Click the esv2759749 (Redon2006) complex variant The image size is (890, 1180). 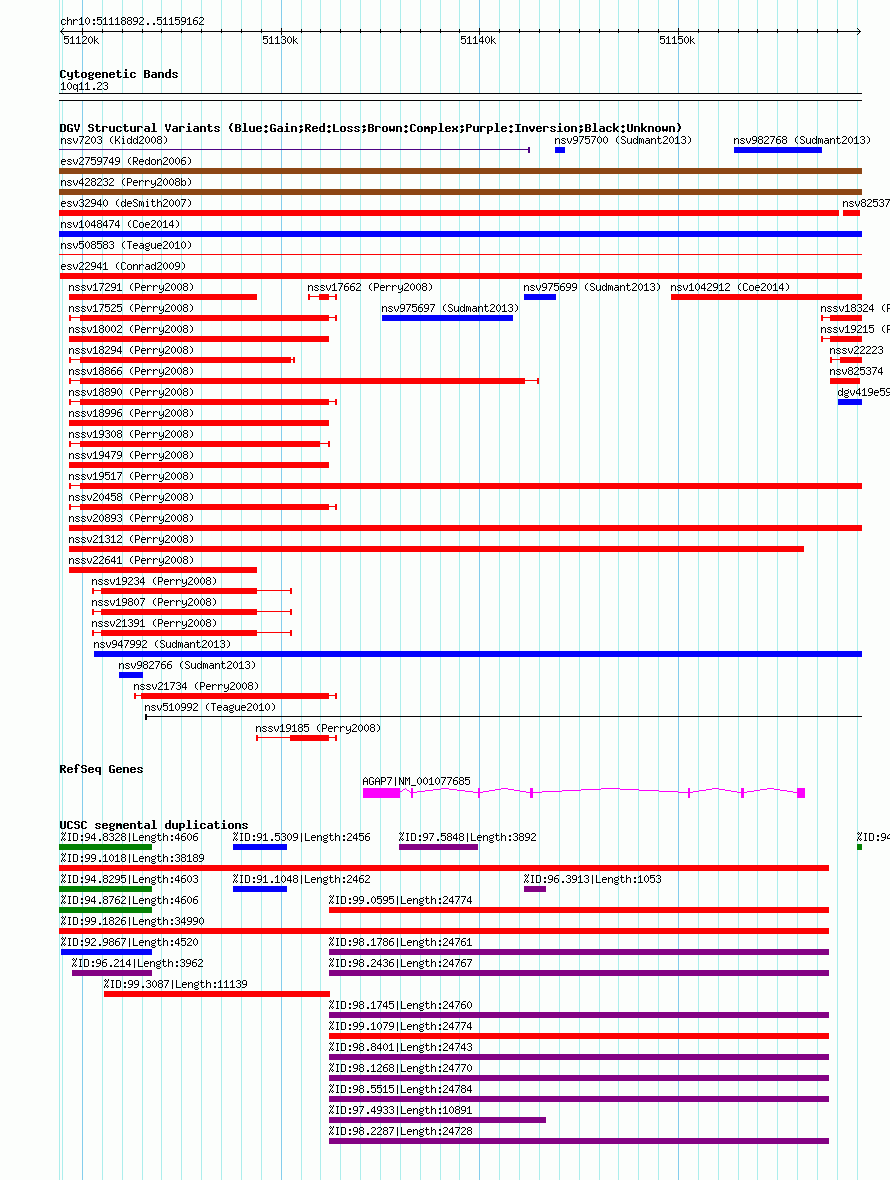460,171
